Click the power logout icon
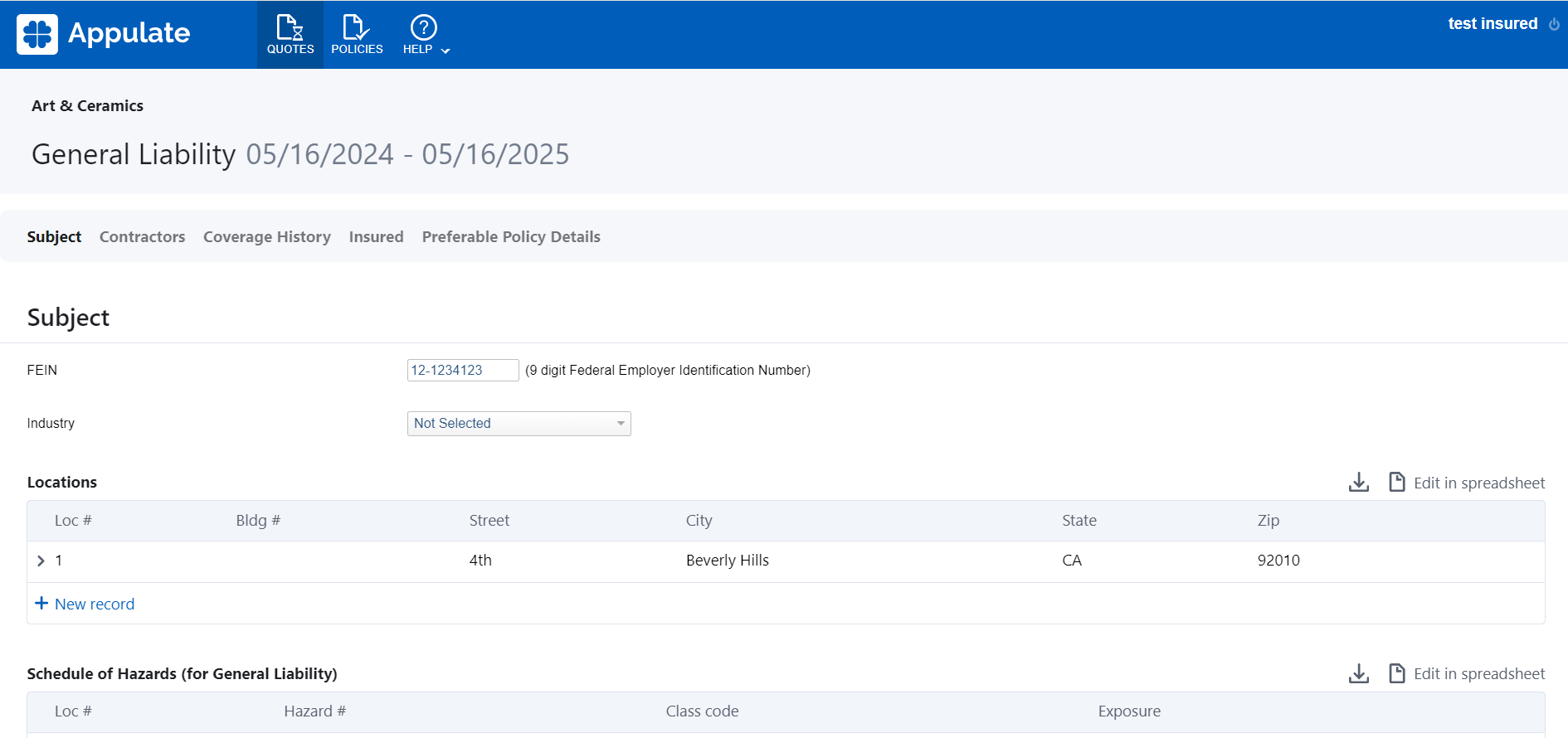The height and width of the screenshot is (738, 1568). coord(1554,24)
